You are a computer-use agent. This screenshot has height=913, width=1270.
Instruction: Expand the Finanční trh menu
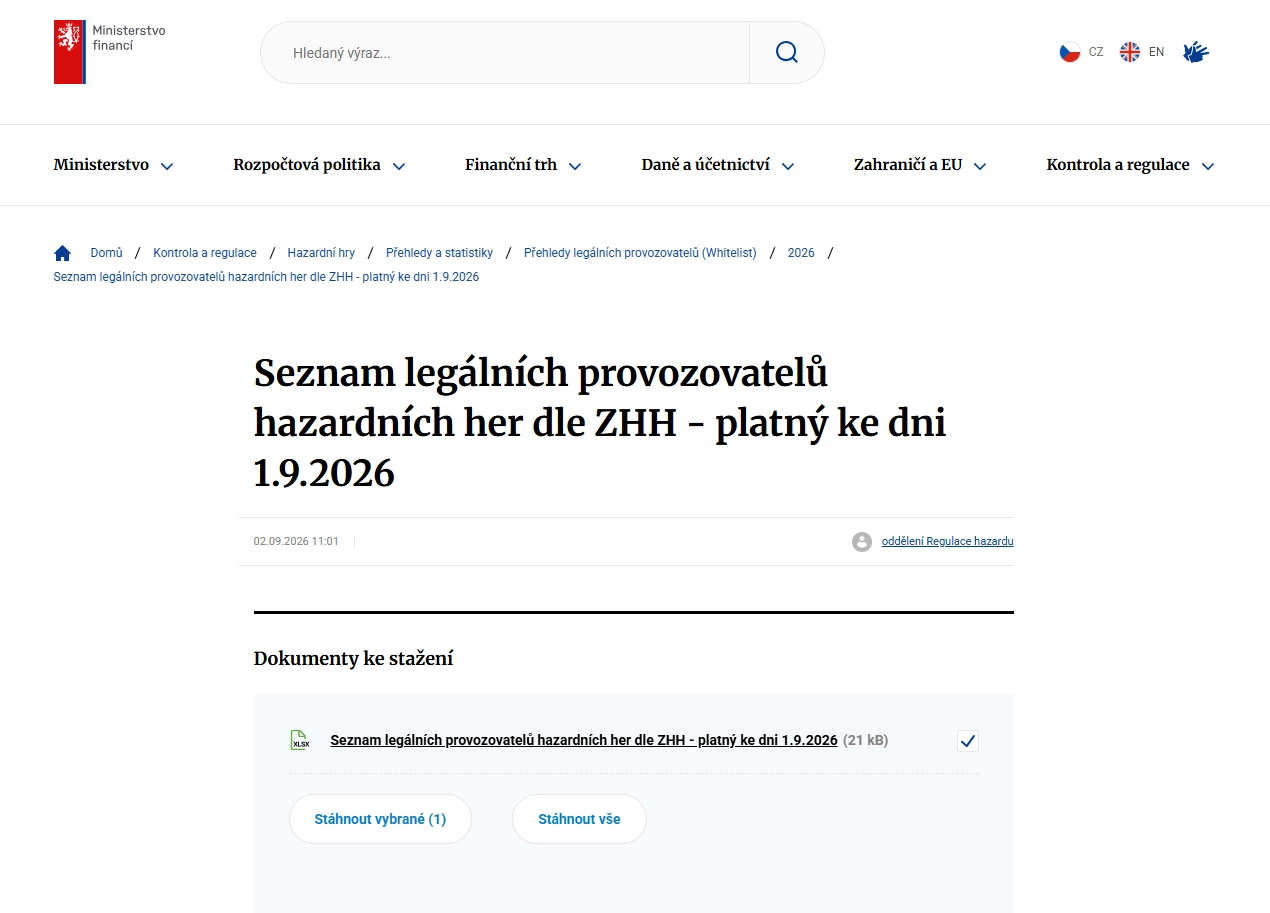pos(523,165)
